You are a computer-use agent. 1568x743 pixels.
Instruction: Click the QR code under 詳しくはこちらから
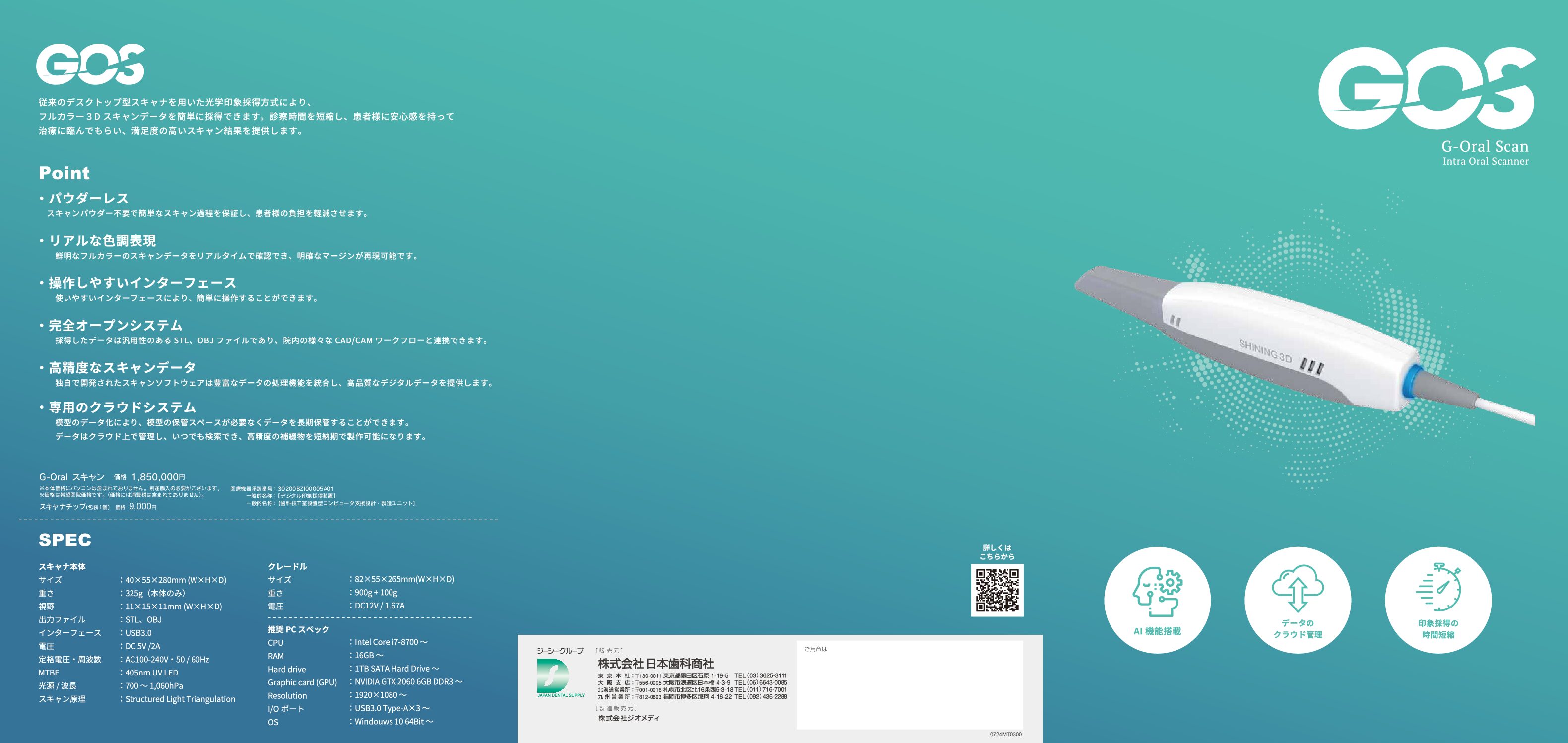coord(997,590)
